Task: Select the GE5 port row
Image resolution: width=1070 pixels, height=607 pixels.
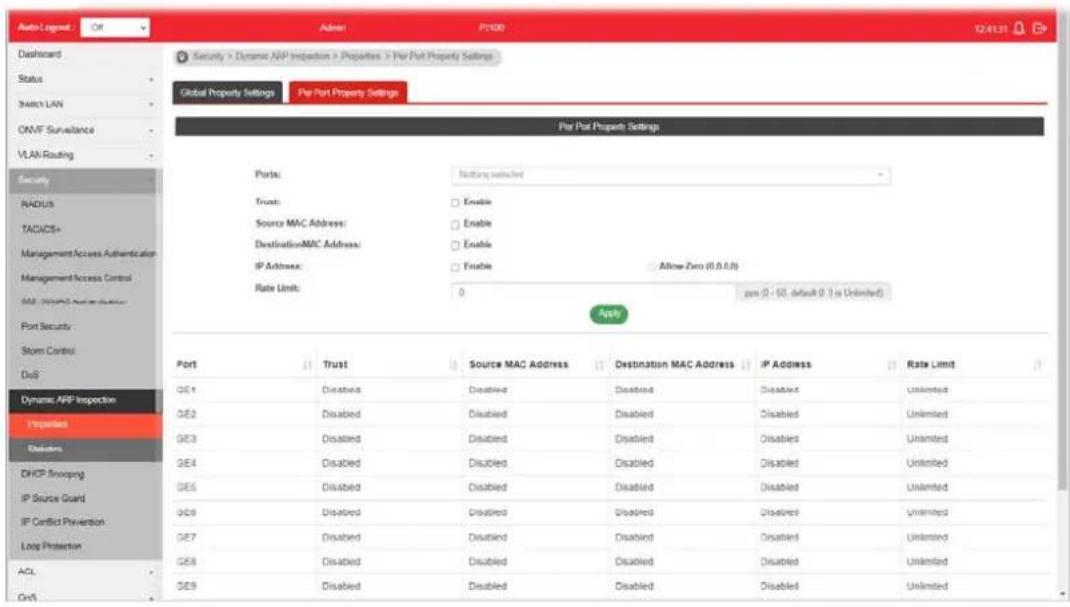Action: (611, 488)
